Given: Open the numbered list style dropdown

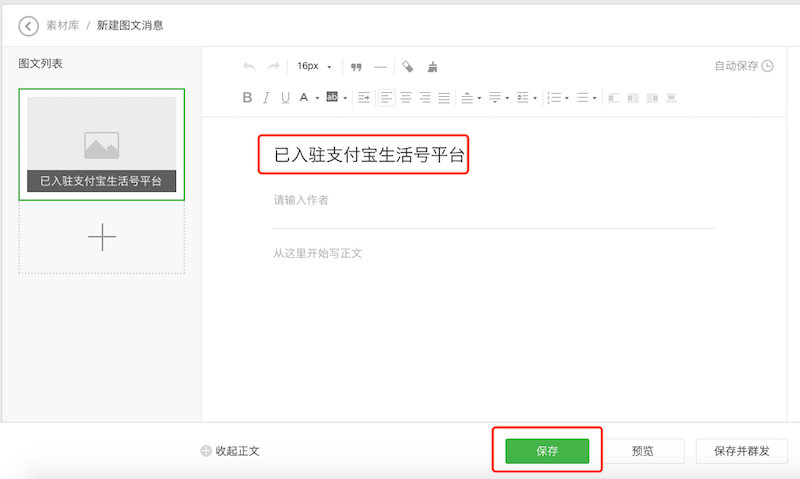Looking at the screenshot, I should (567, 98).
